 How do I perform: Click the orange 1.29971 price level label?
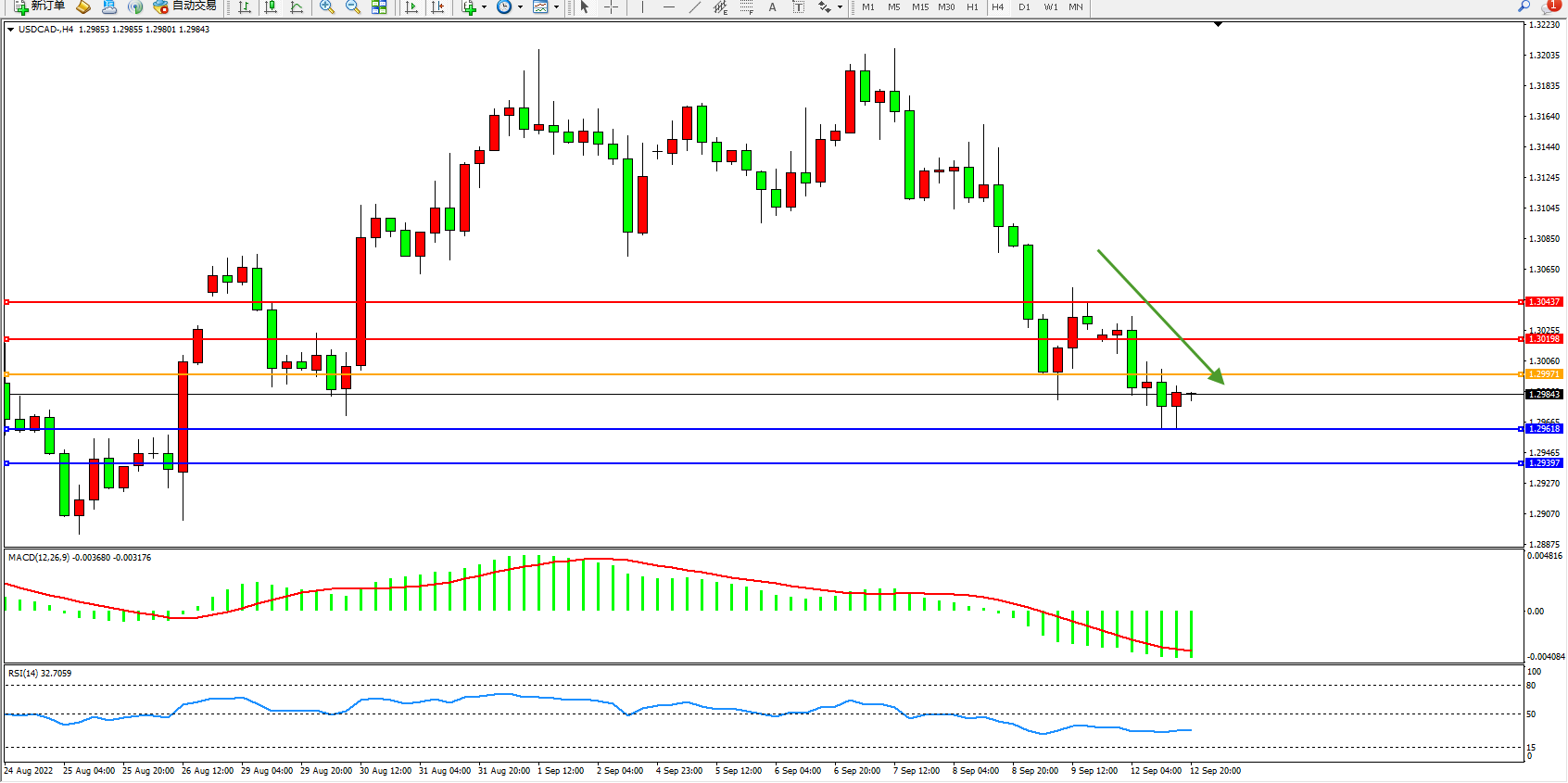pos(1544,374)
